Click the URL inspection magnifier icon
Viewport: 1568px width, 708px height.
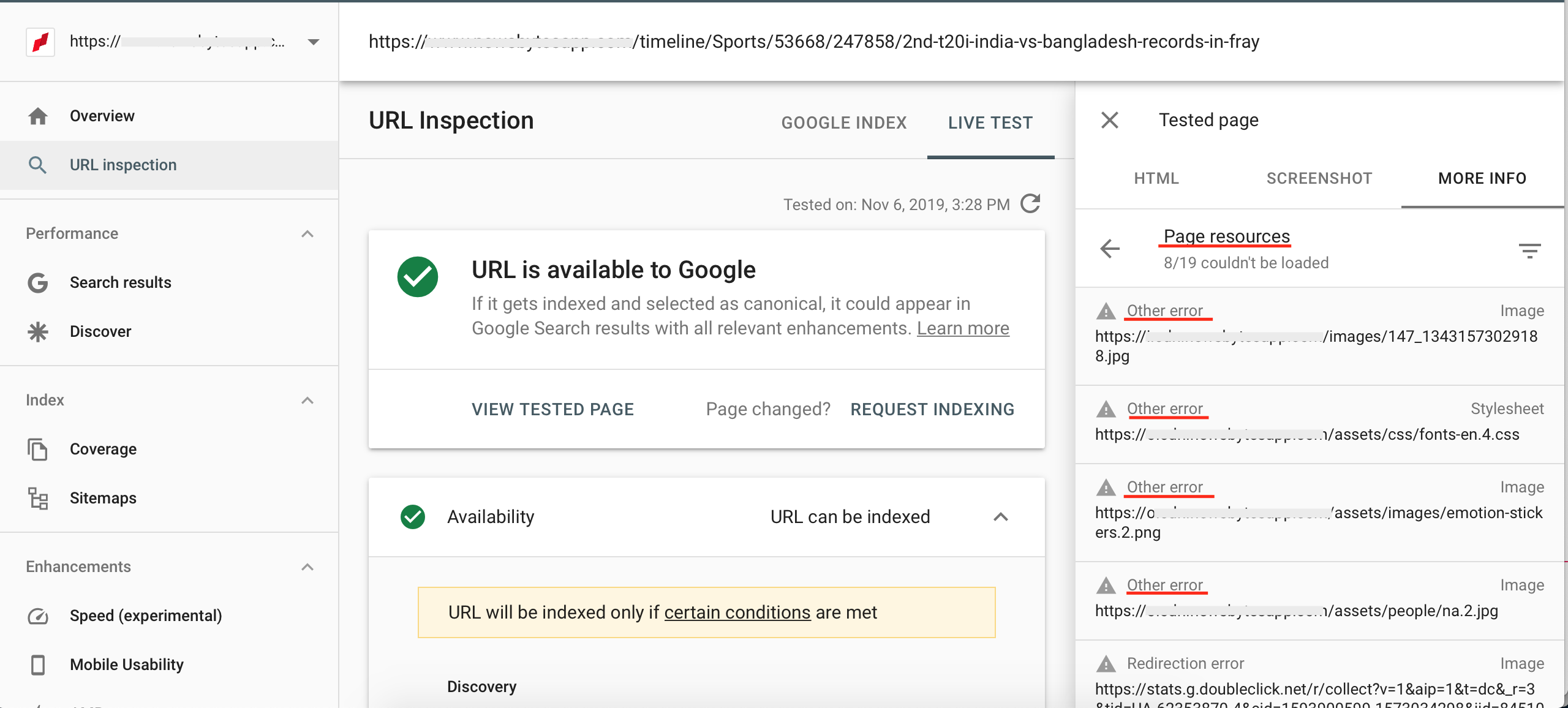click(38, 165)
